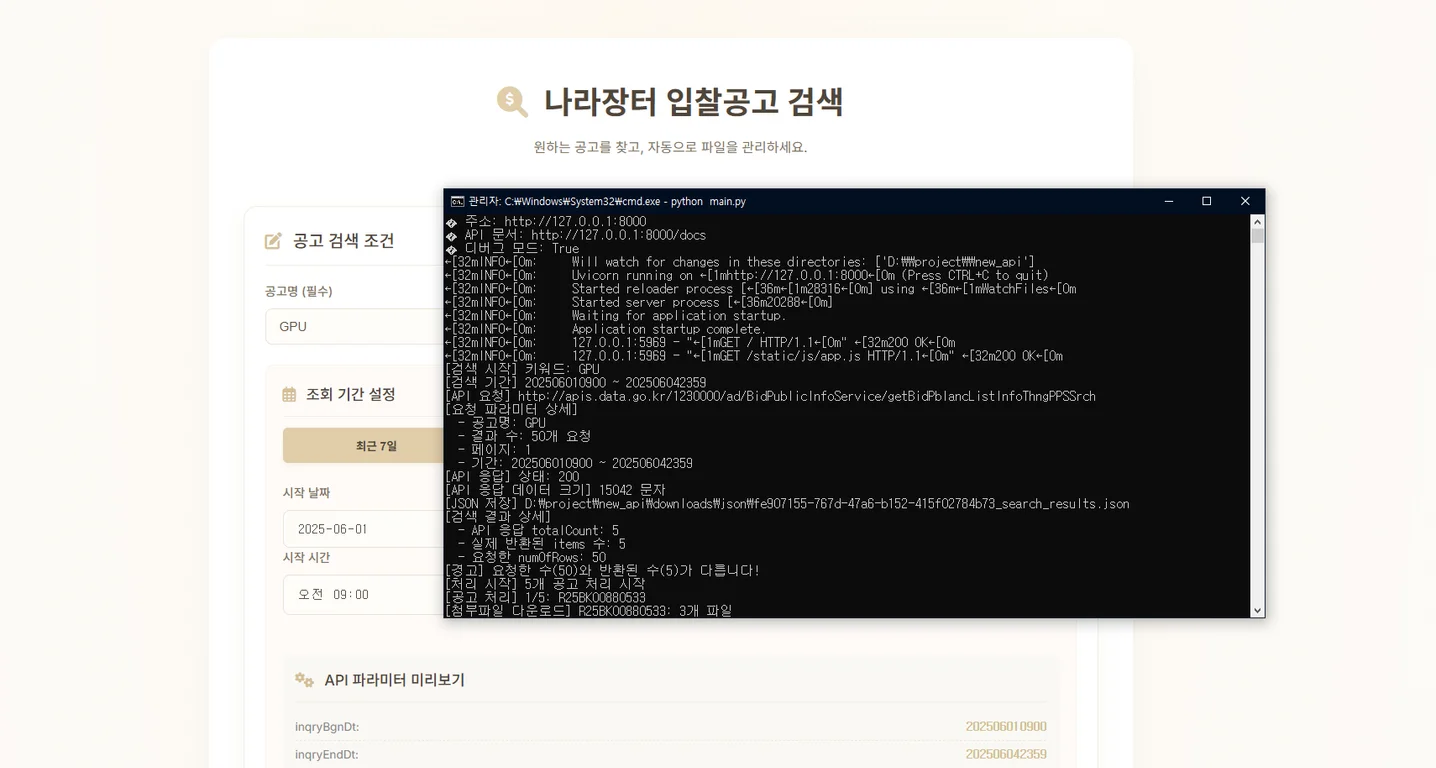Click the magnifier search logo icon
The height and width of the screenshot is (768, 1436).
point(512,102)
